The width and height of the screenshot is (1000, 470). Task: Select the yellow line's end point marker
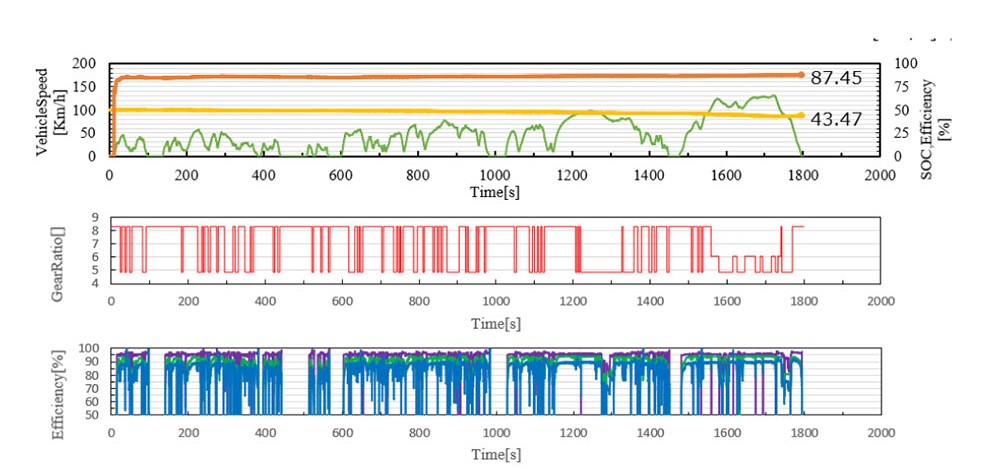pos(799,115)
